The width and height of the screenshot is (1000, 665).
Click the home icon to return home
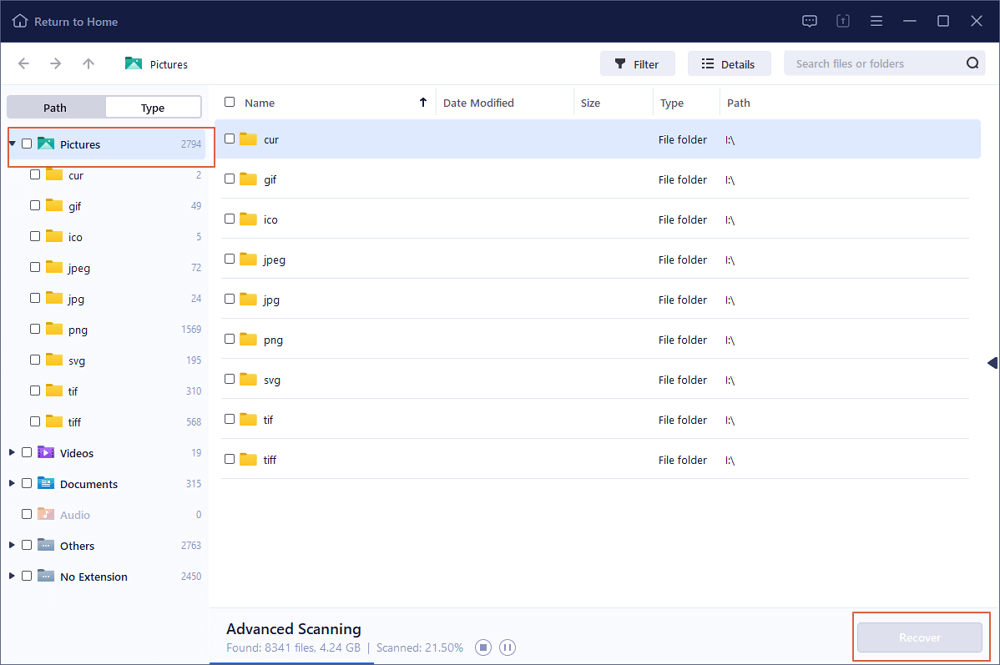20,21
